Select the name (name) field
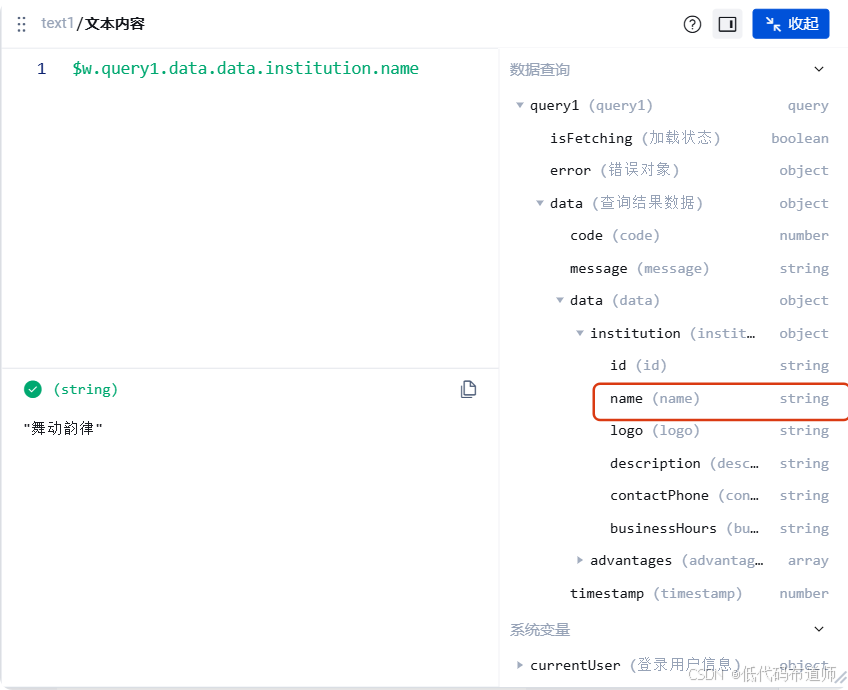The width and height of the screenshot is (848, 690). [x=720, y=400]
